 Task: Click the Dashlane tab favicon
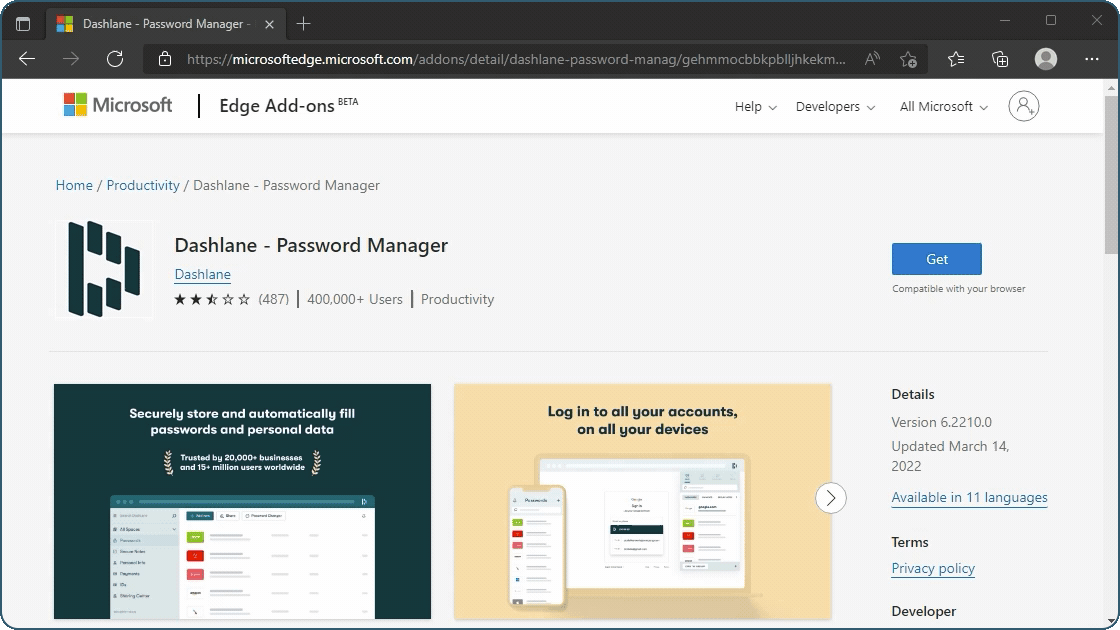pyautogui.click(x=65, y=24)
